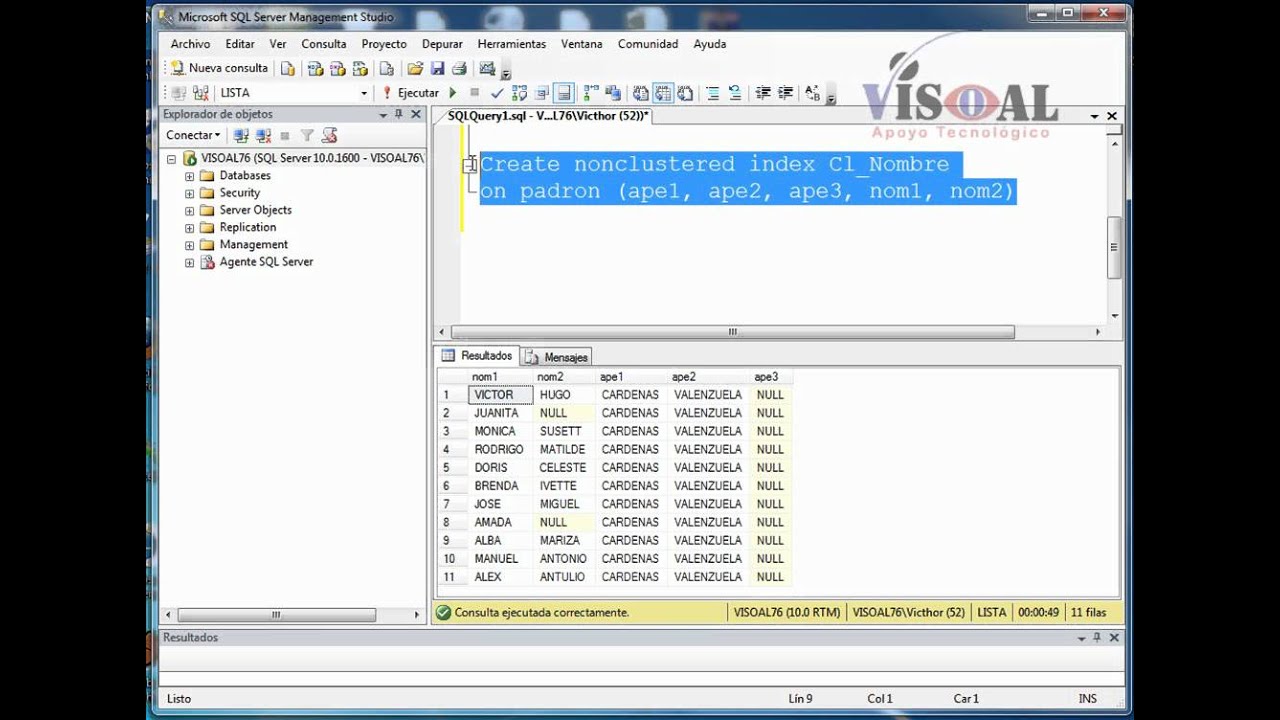Screen dimensions: 1280x720
Task: Open a SQL Server Compact query
Action: coord(386,68)
